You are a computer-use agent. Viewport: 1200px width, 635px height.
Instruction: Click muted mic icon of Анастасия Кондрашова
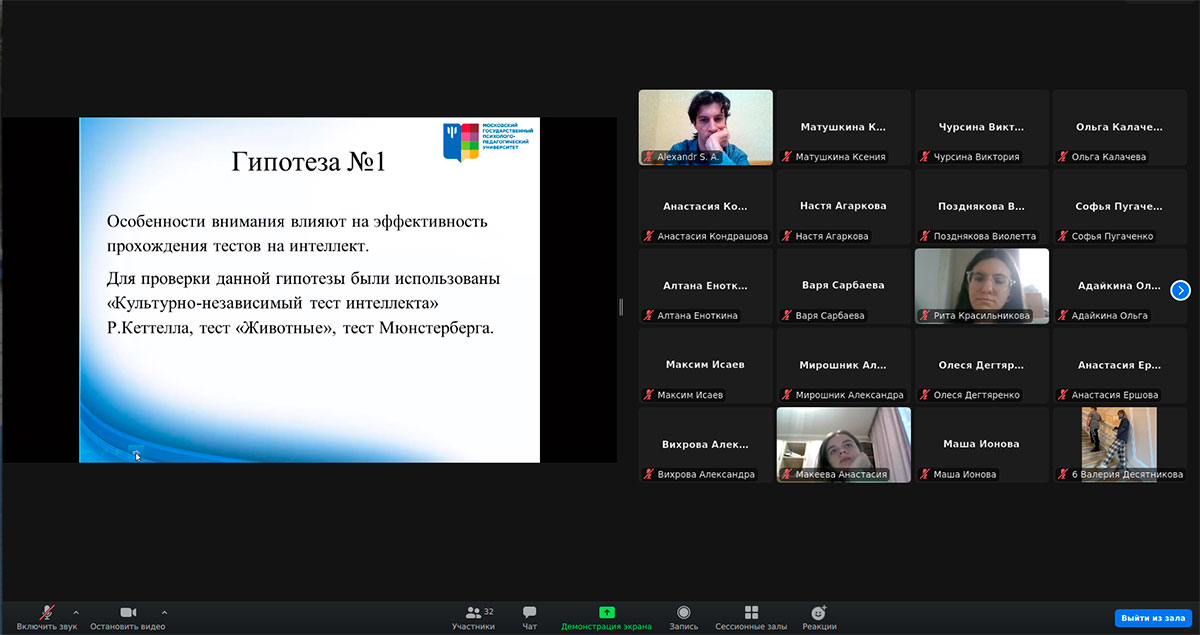[x=648, y=236]
